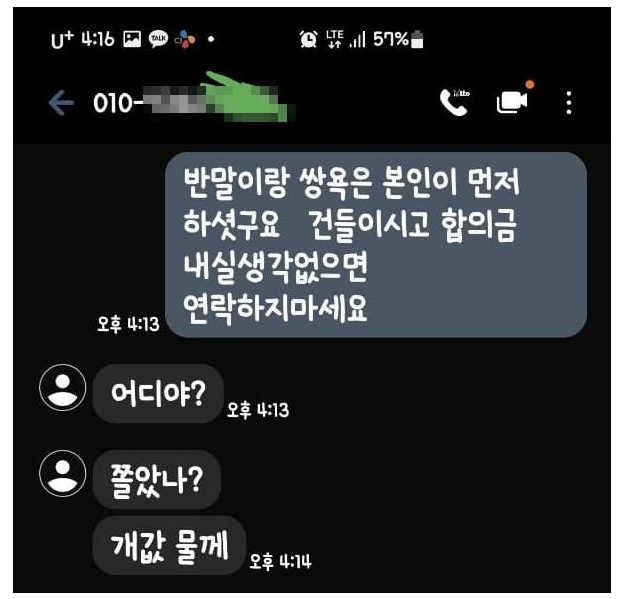622x599 pixels.
Task: Tap contact avatar beside 어디야? message
Action: [63, 387]
